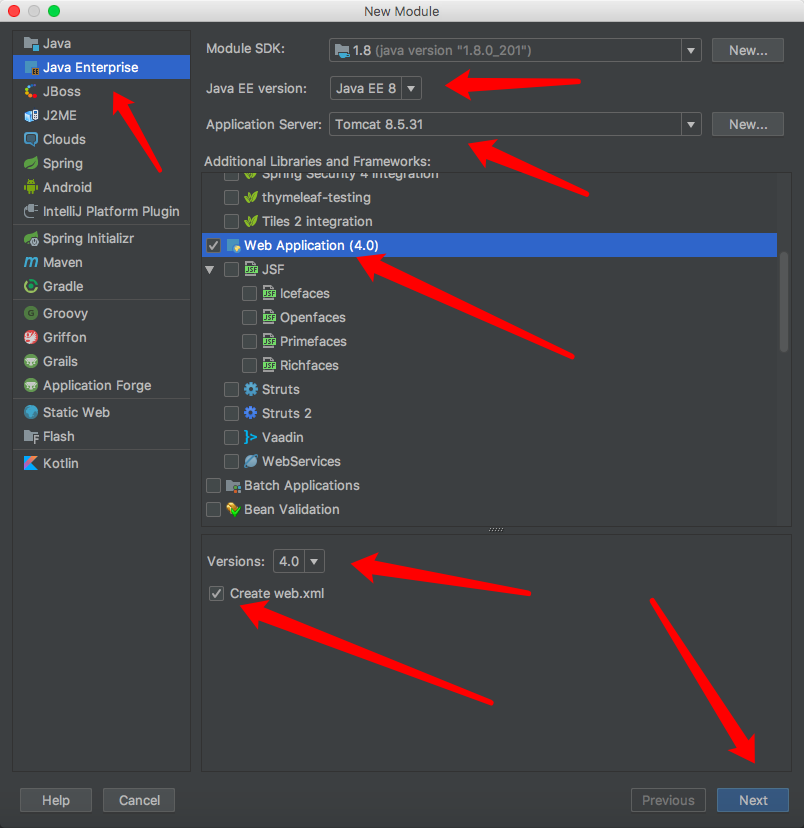The image size is (804, 828).
Task: Select Java Enterprise in module list
Action: click(101, 68)
